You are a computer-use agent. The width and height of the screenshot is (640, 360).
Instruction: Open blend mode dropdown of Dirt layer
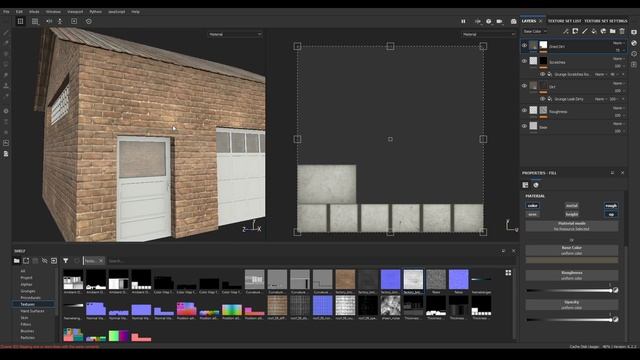(618, 83)
